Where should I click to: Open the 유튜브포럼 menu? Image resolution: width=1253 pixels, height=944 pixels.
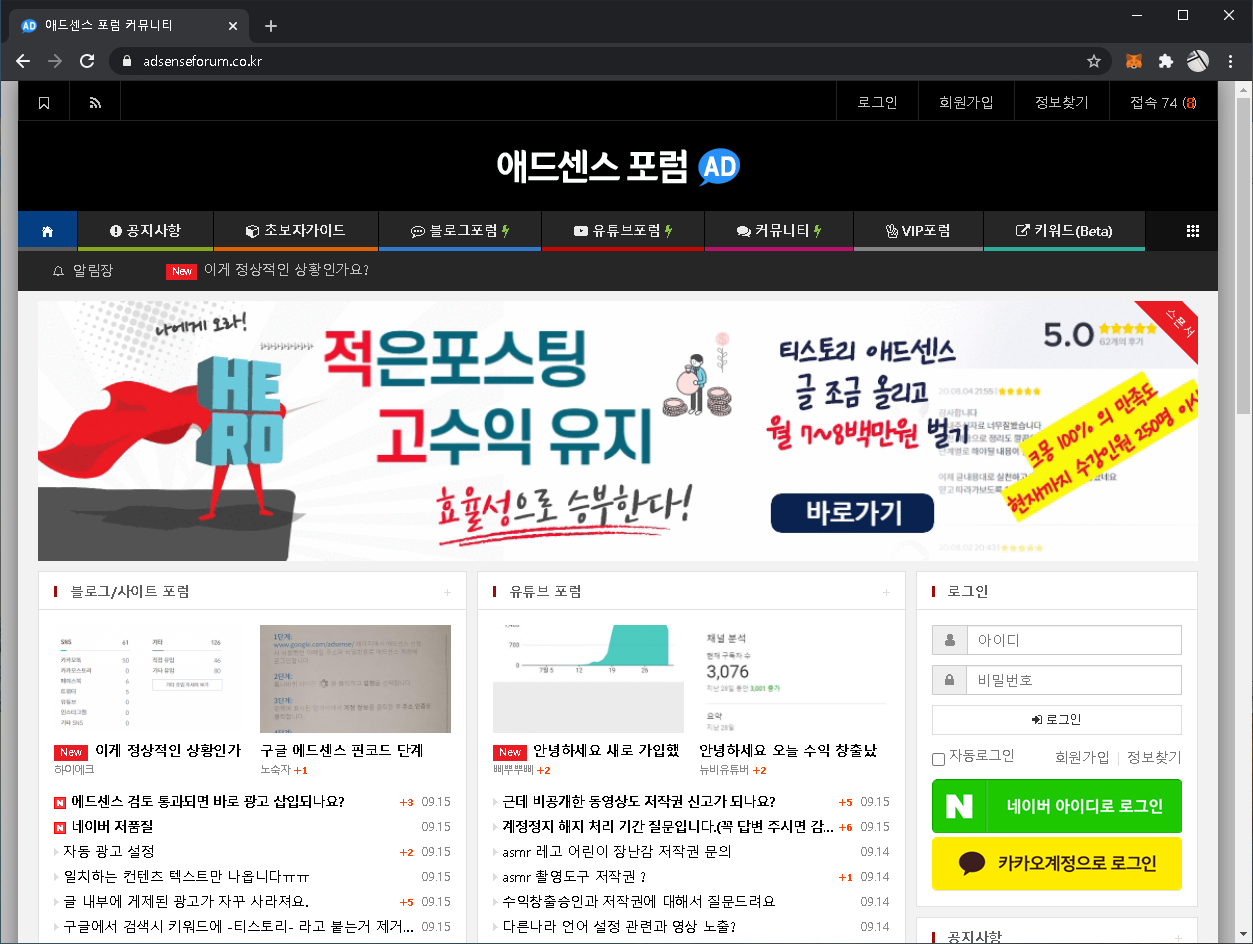[x=623, y=231]
